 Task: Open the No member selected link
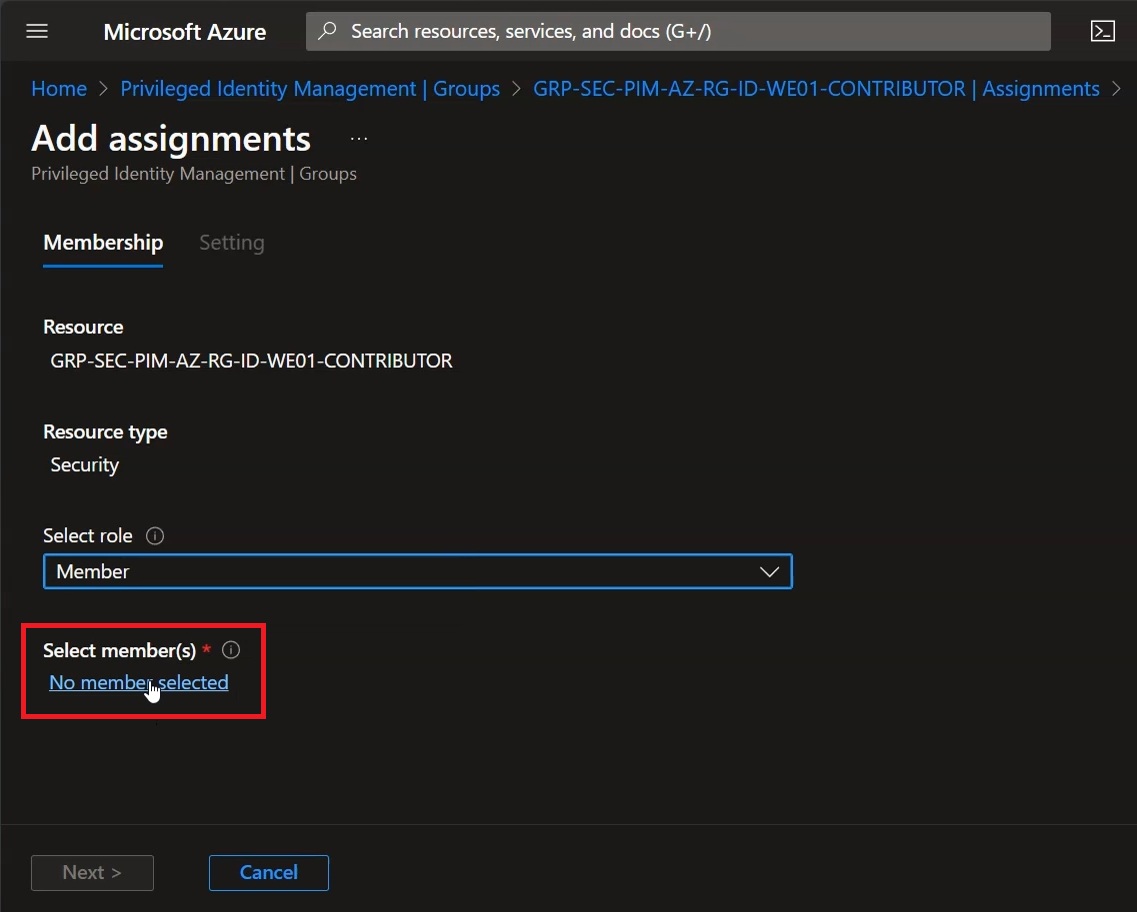138,682
